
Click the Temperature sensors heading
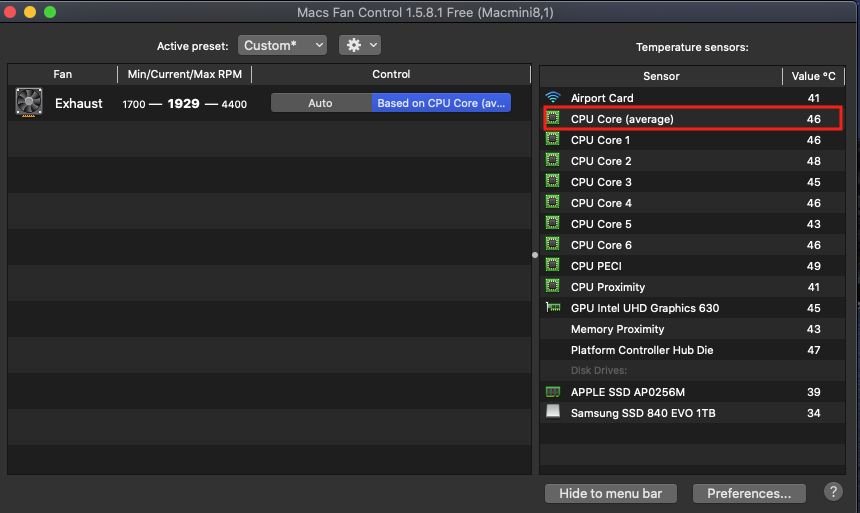coord(692,47)
